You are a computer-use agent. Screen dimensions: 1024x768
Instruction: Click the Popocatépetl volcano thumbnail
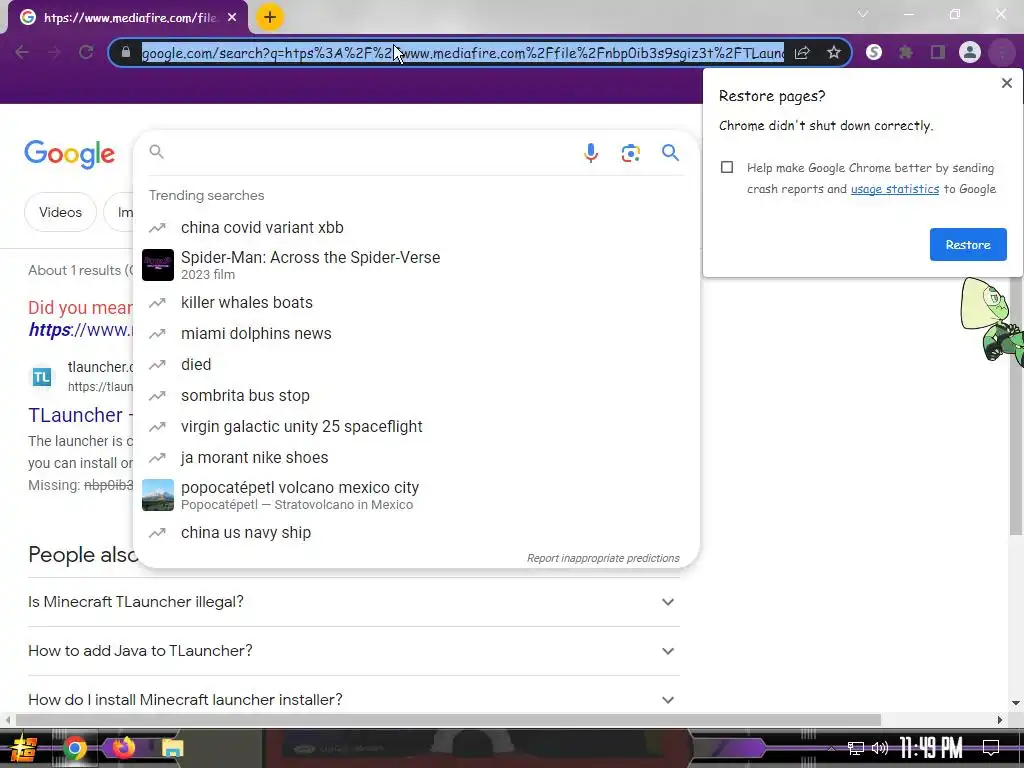(158, 495)
